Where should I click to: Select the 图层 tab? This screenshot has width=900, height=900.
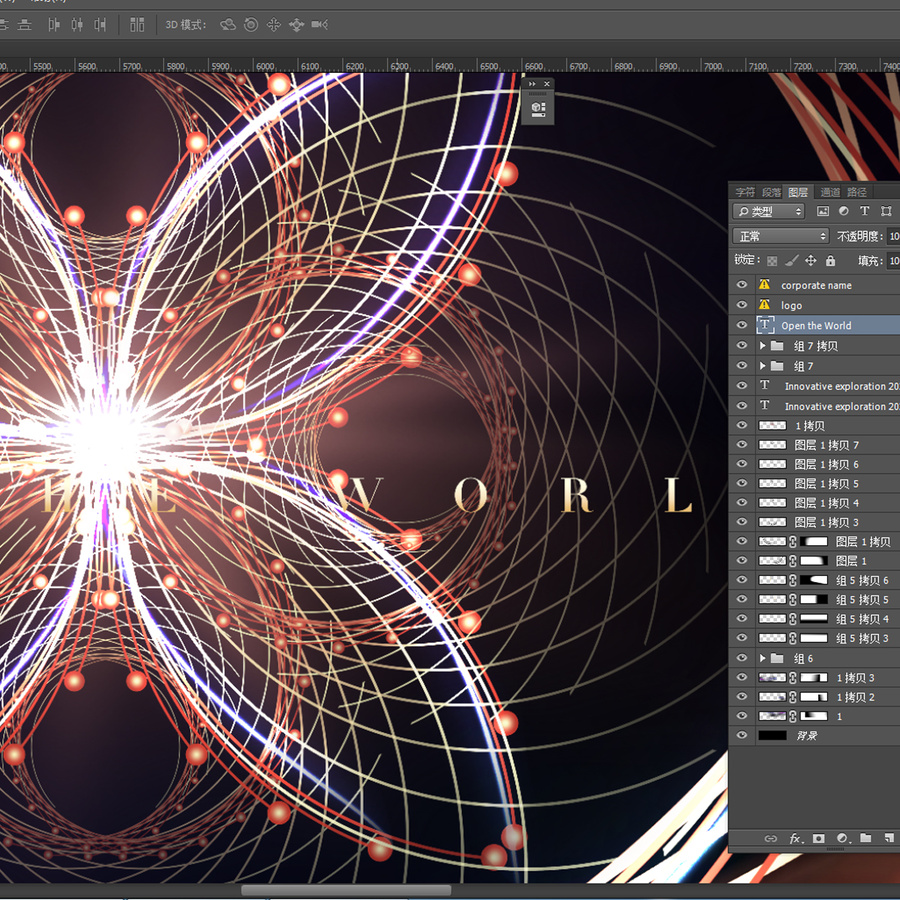tap(798, 192)
